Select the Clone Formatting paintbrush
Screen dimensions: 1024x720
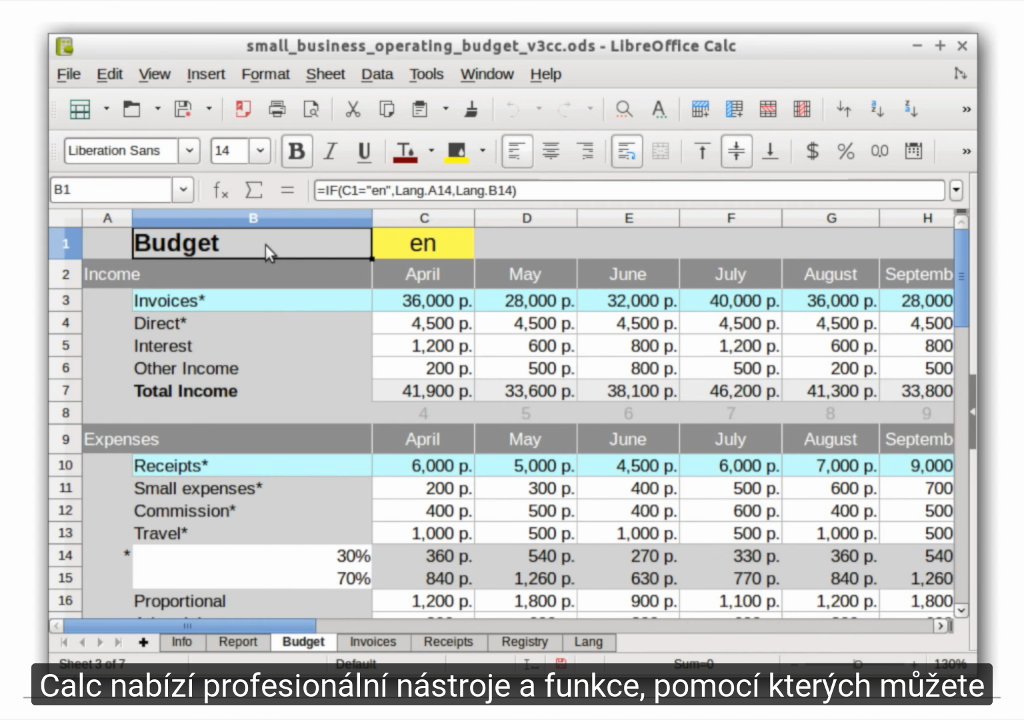coord(471,109)
